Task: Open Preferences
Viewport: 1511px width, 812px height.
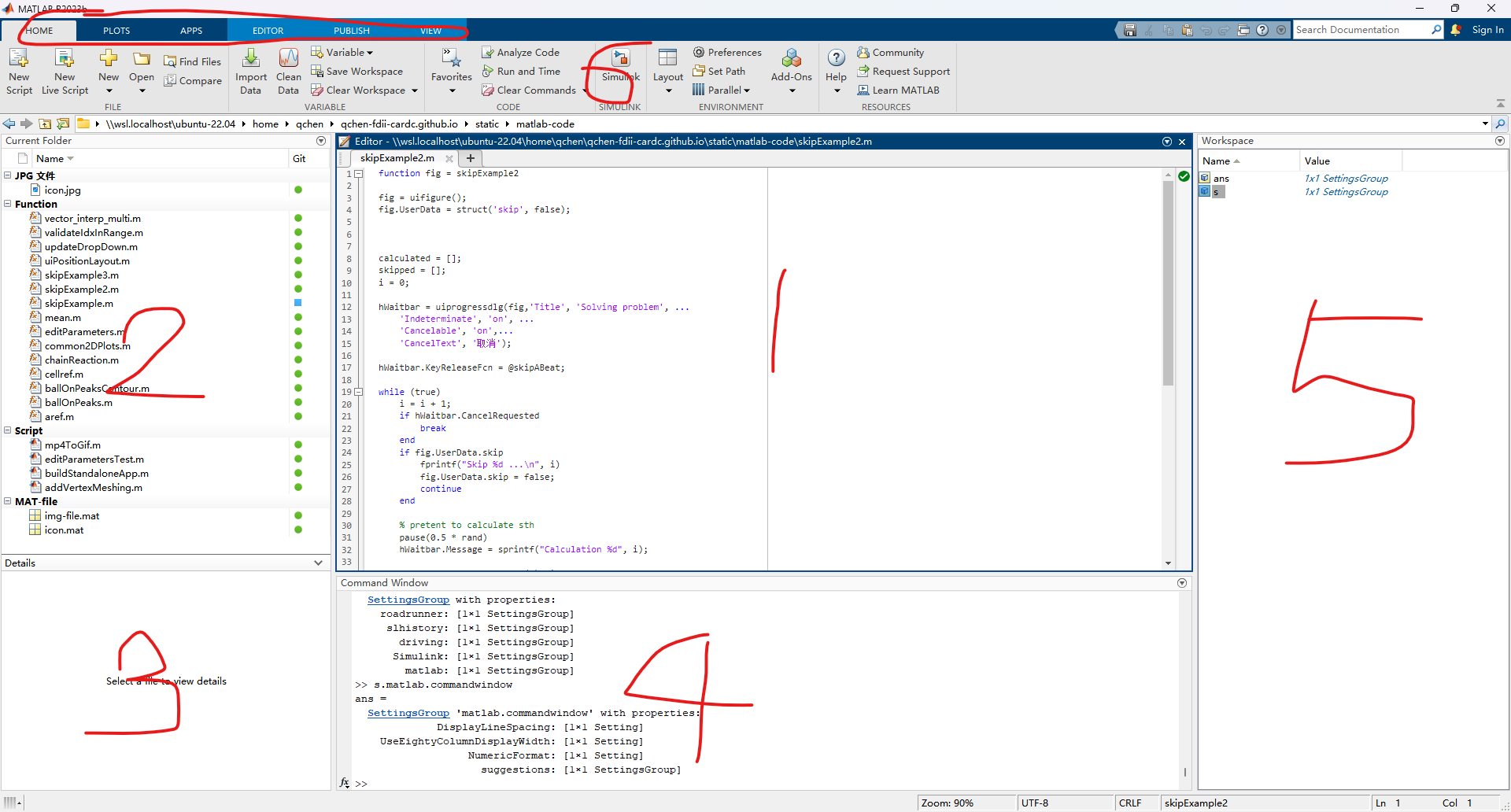Action: click(727, 52)
